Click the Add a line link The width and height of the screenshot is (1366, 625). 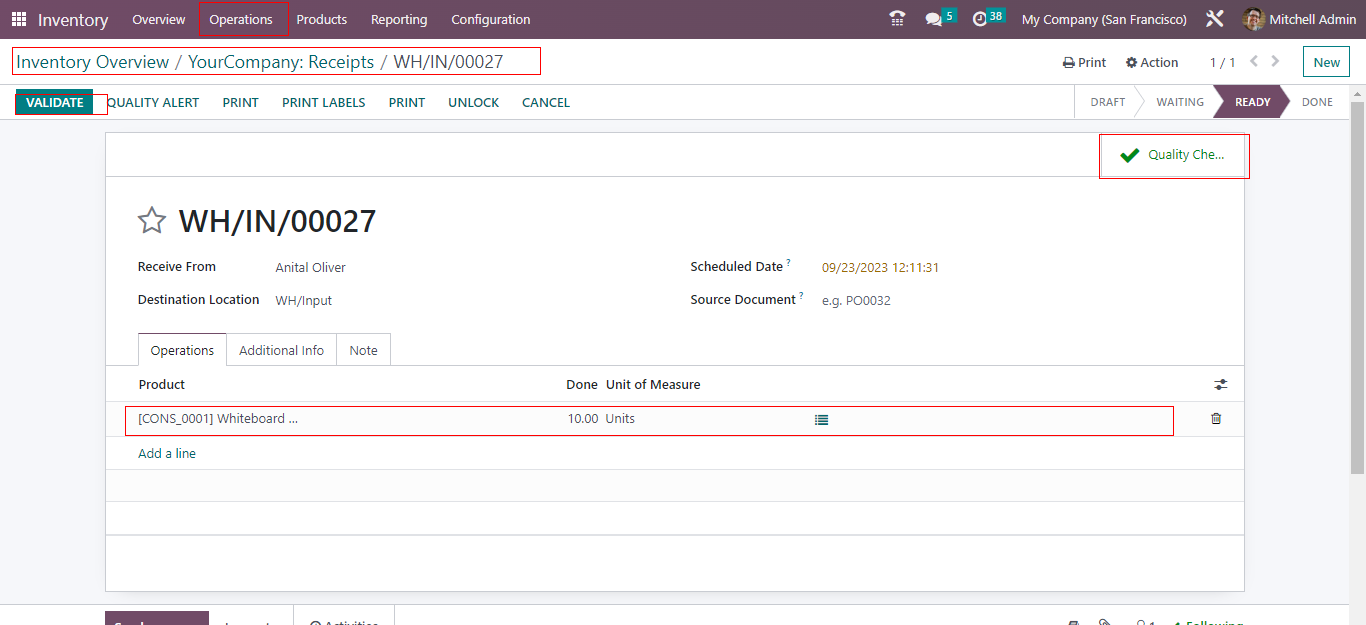[x=167, y=453]
